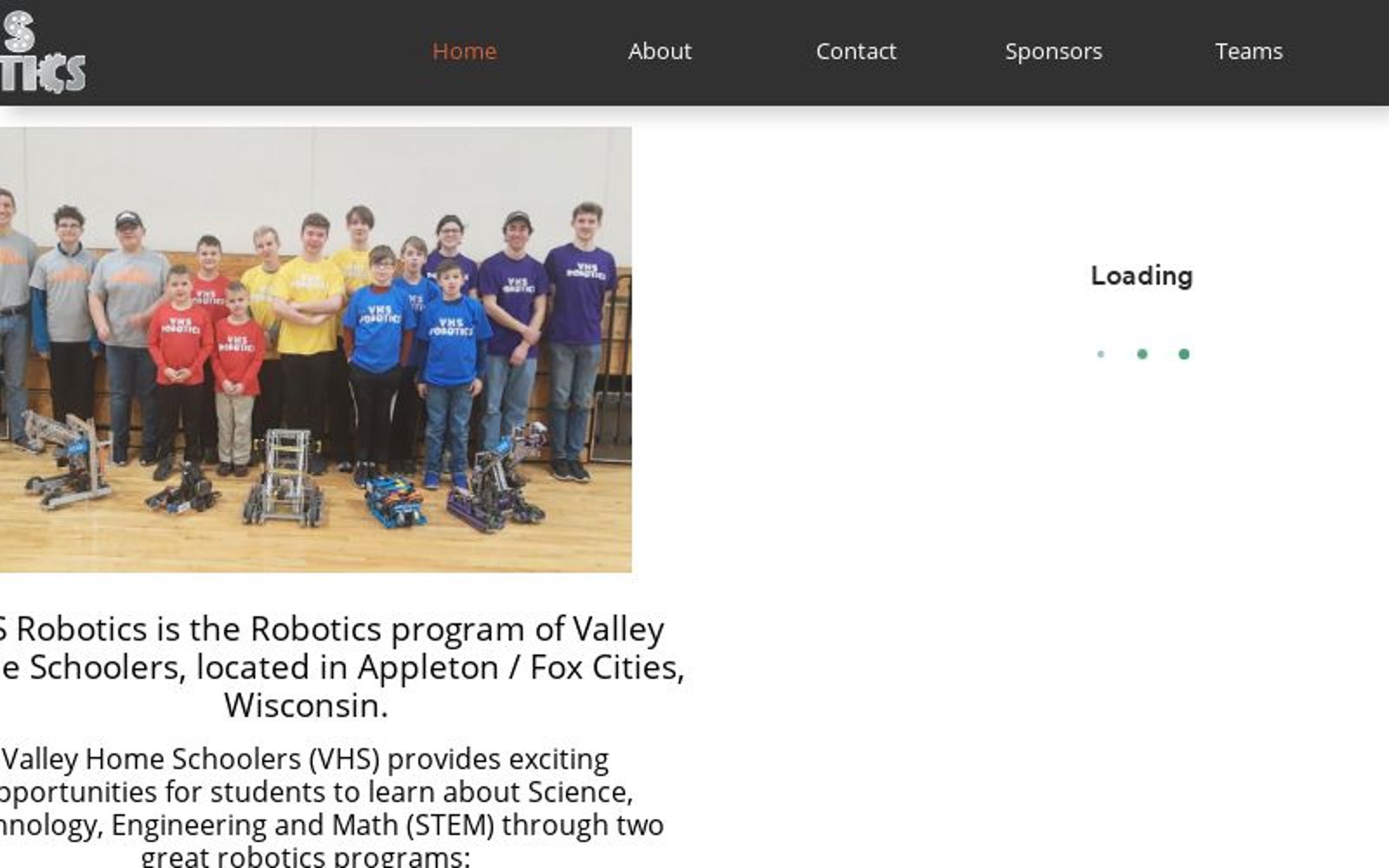This screenshot has height=868, width=1389.
Task: Click the team group photo
Action: [x=315, y=349]
